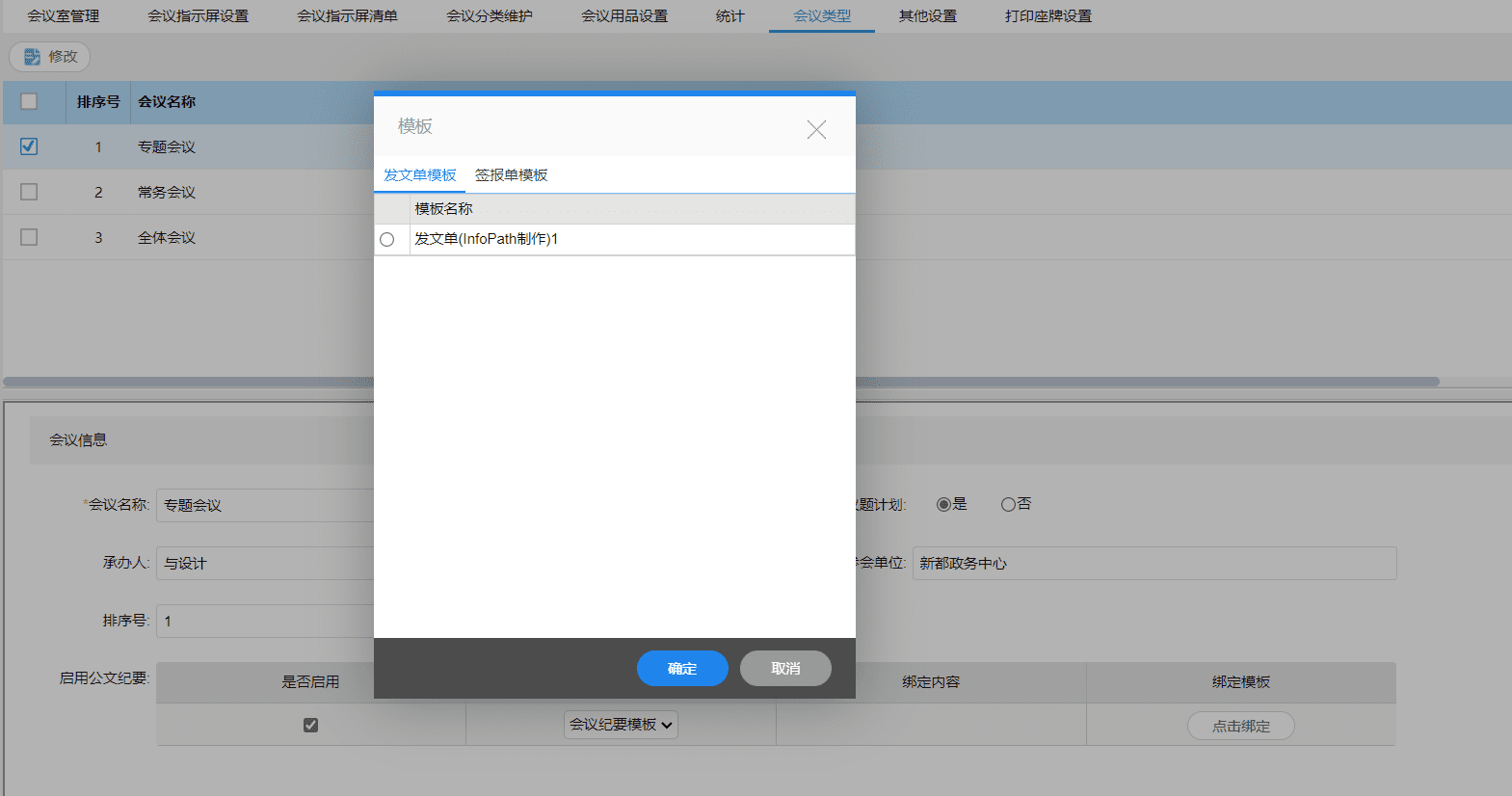The height and width of the screenshot is (796, 1512).
Task: Click 发文单(InfoPath制作)1 template name
Action: [487, 239]
